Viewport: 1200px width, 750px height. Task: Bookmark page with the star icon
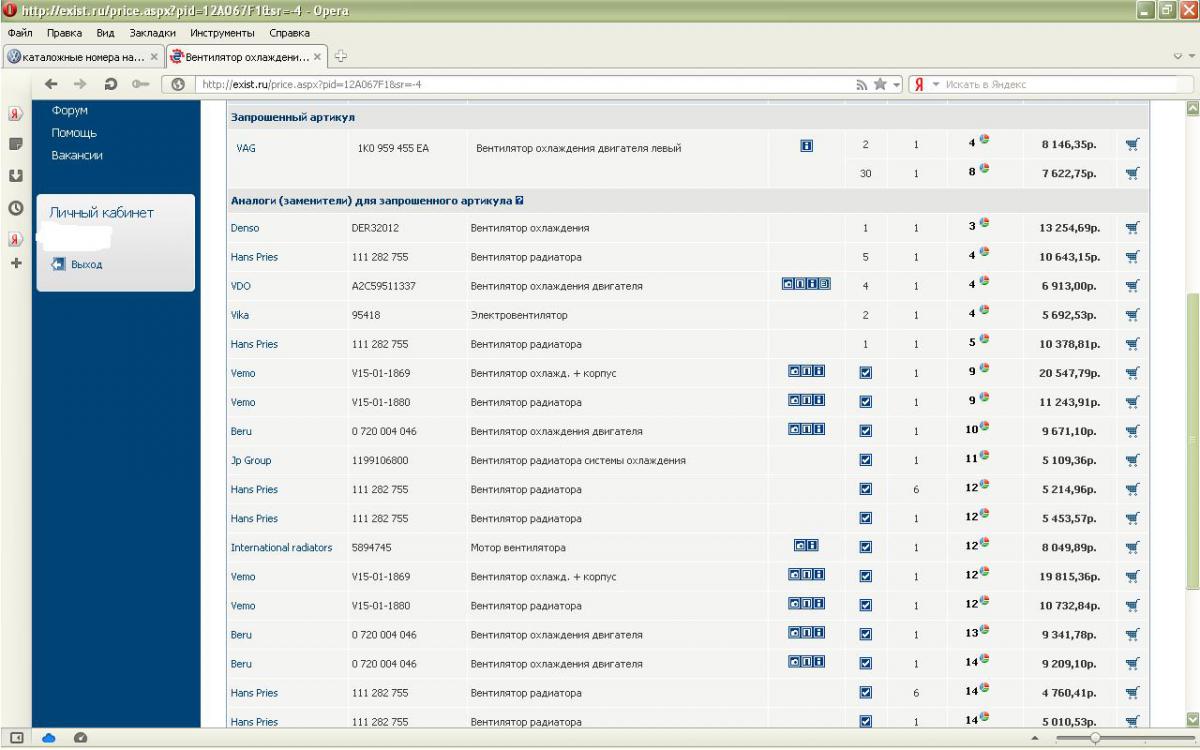pos(880,85)
